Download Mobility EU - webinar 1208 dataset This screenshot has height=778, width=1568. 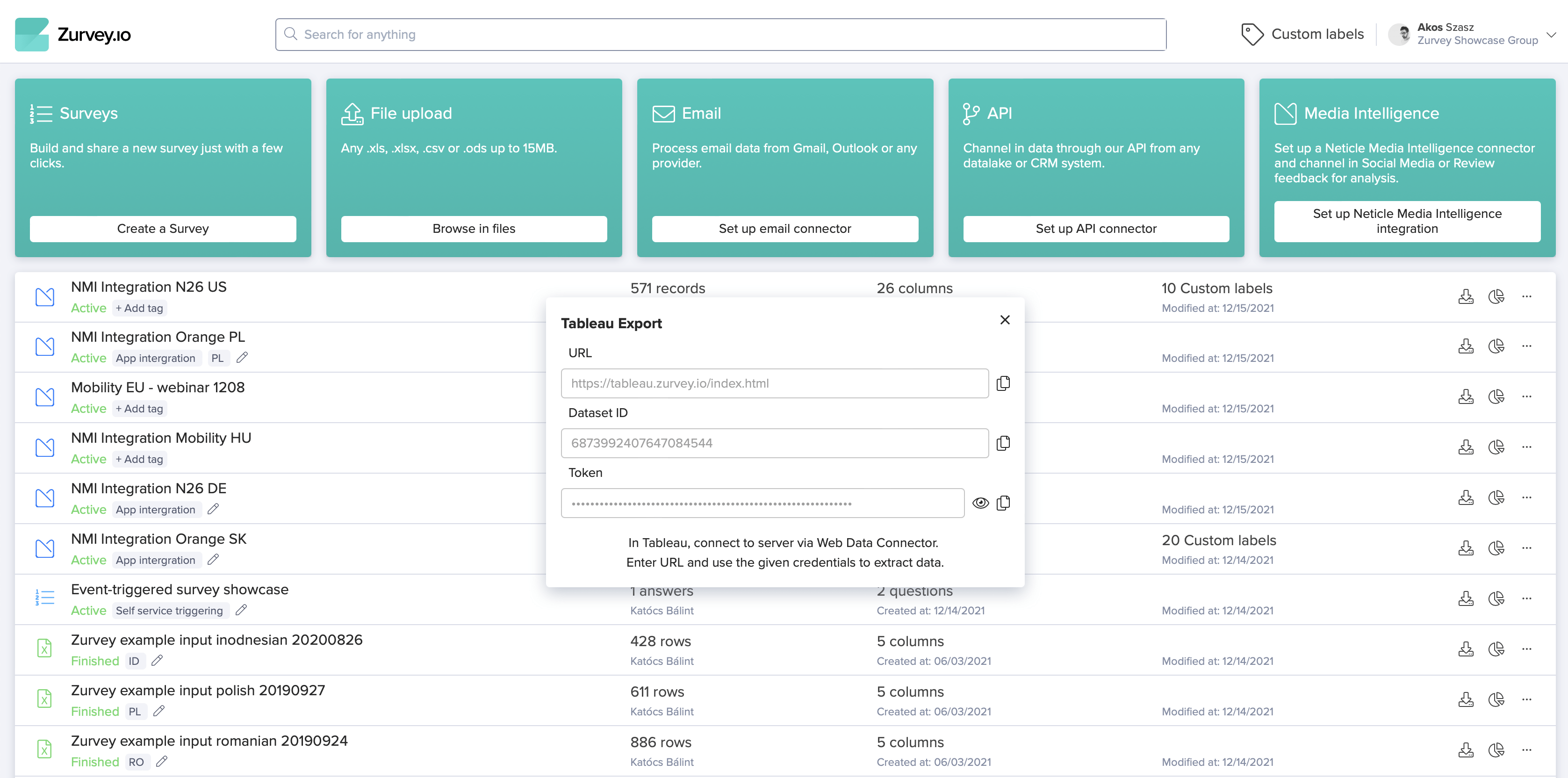[x=1466, y=396]
